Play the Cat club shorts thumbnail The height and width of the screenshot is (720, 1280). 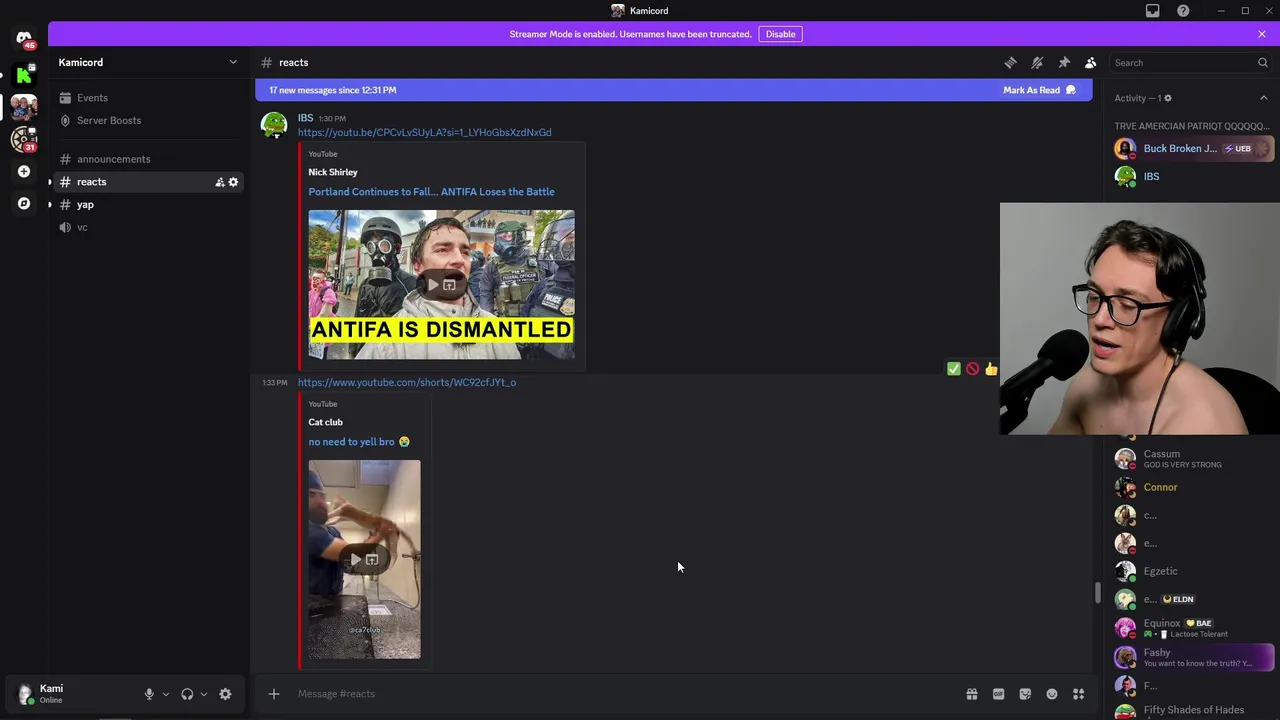[x=364, y=559]
